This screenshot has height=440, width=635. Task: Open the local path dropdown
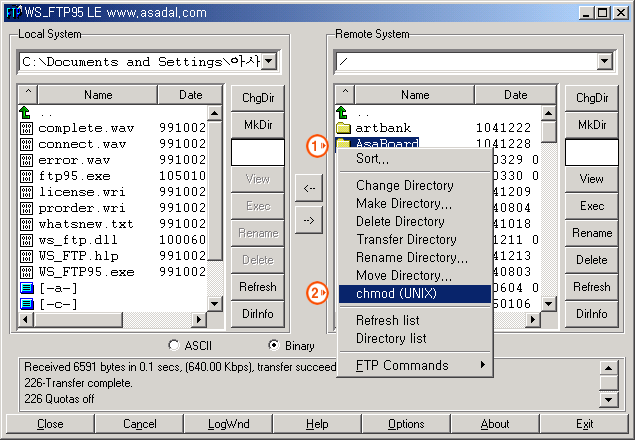pos(269,62)
